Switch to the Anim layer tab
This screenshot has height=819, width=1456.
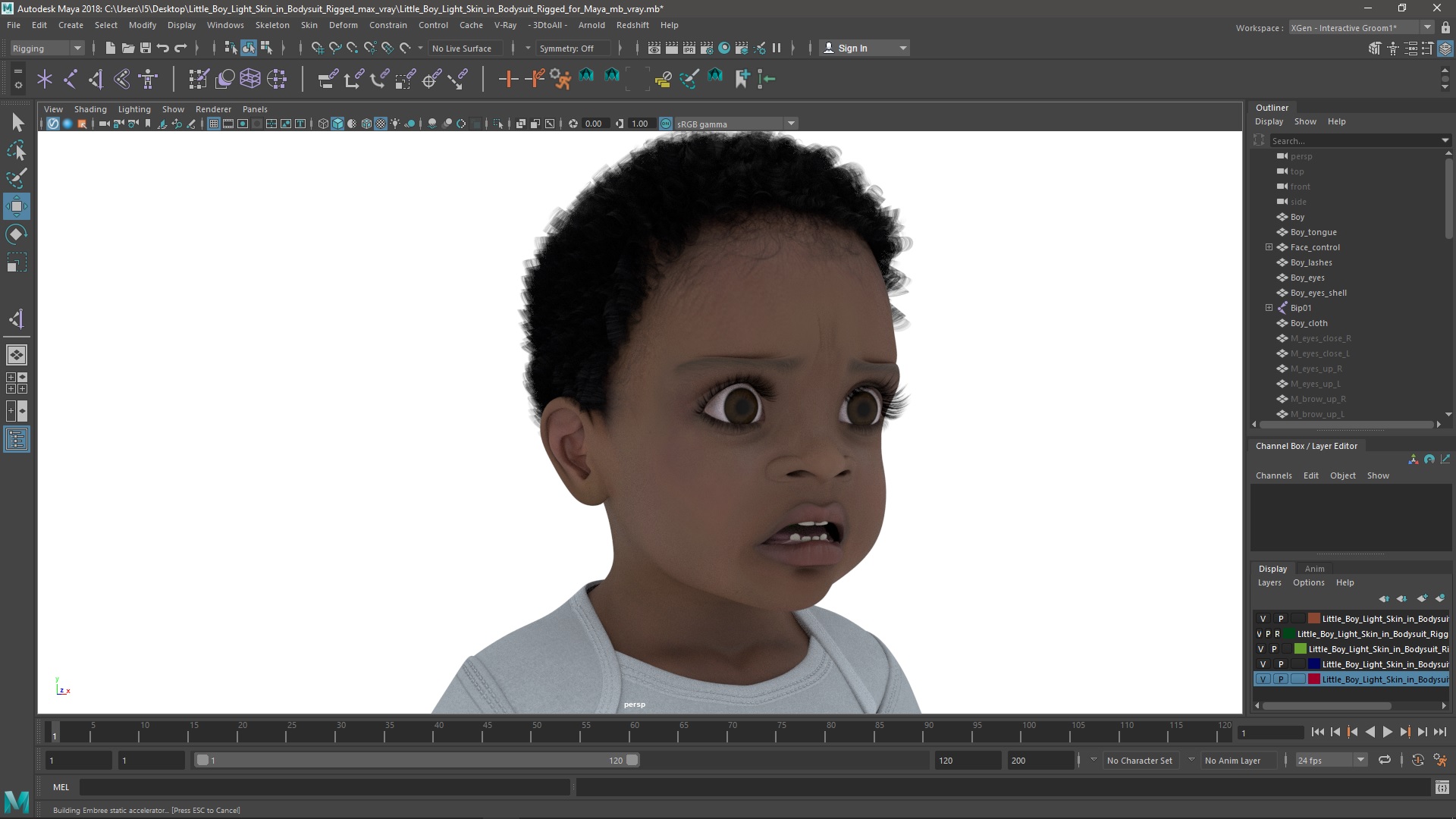coord(1314,569)
